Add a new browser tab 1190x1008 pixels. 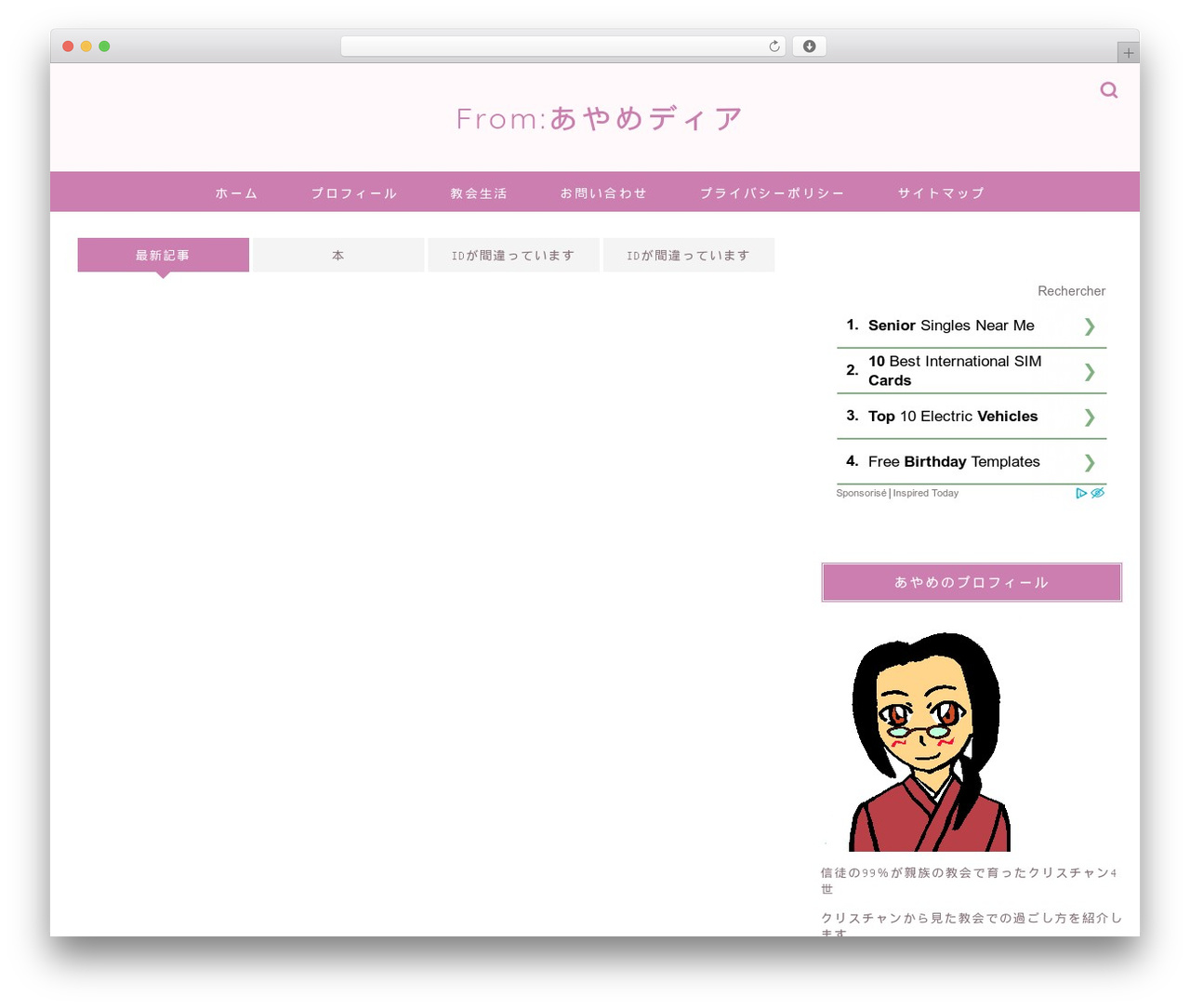point(1128,53)
